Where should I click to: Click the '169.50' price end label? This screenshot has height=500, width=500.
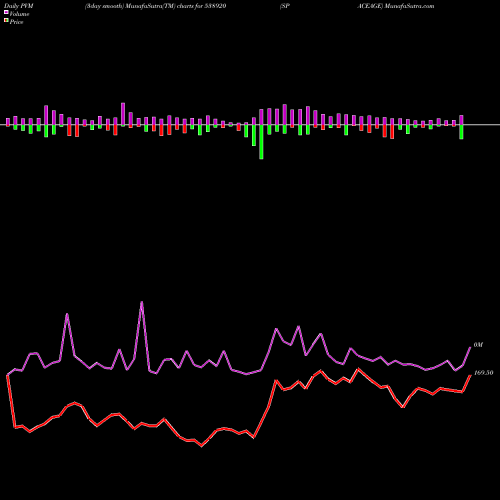[483, 373]
